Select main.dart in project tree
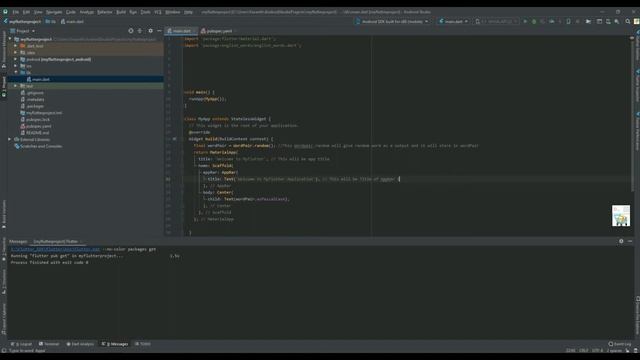This screenshot has height=360, width=640. click(x=41, y=79)
